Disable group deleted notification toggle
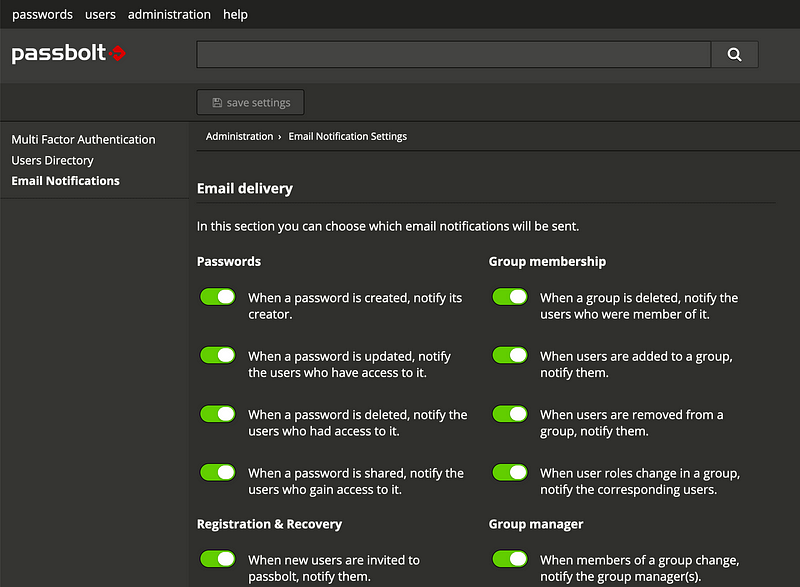Image resolution: width=800 pixels, height=587 pixels. pos(510,297)
